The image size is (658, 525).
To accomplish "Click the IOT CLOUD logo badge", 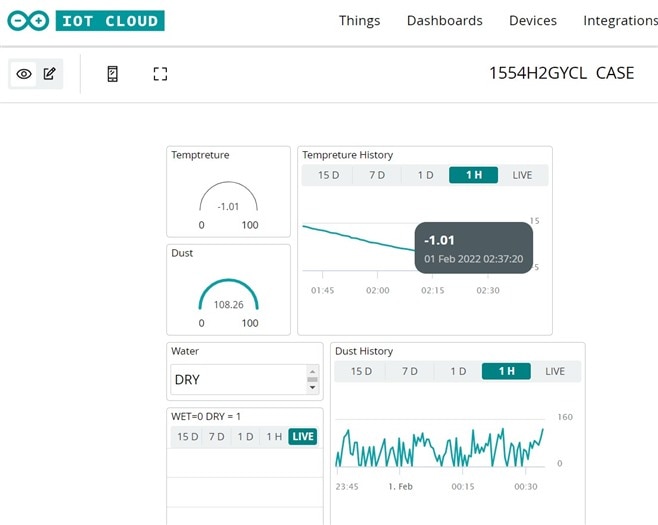I will [110, 21].
